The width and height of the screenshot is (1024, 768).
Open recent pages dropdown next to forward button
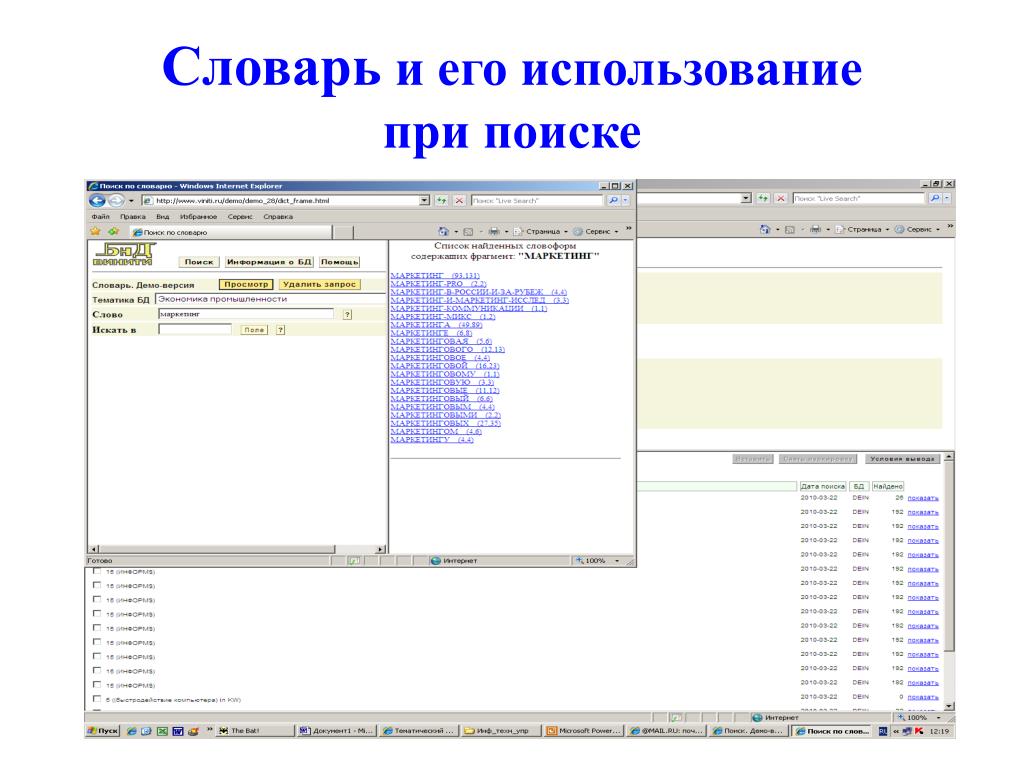point(131,200)
